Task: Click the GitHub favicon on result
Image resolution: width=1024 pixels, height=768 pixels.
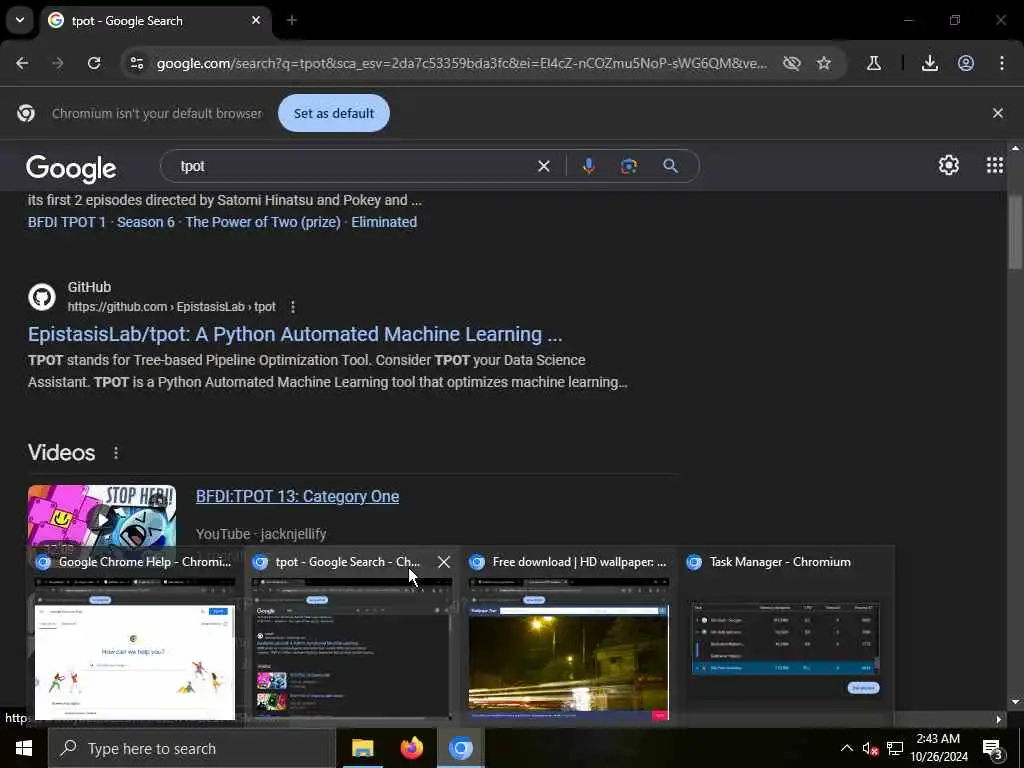Action: pyautogui.click(x=42, y=297)
